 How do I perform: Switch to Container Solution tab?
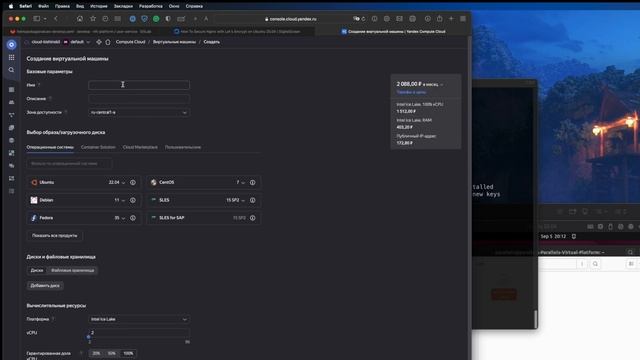point(98,147)
